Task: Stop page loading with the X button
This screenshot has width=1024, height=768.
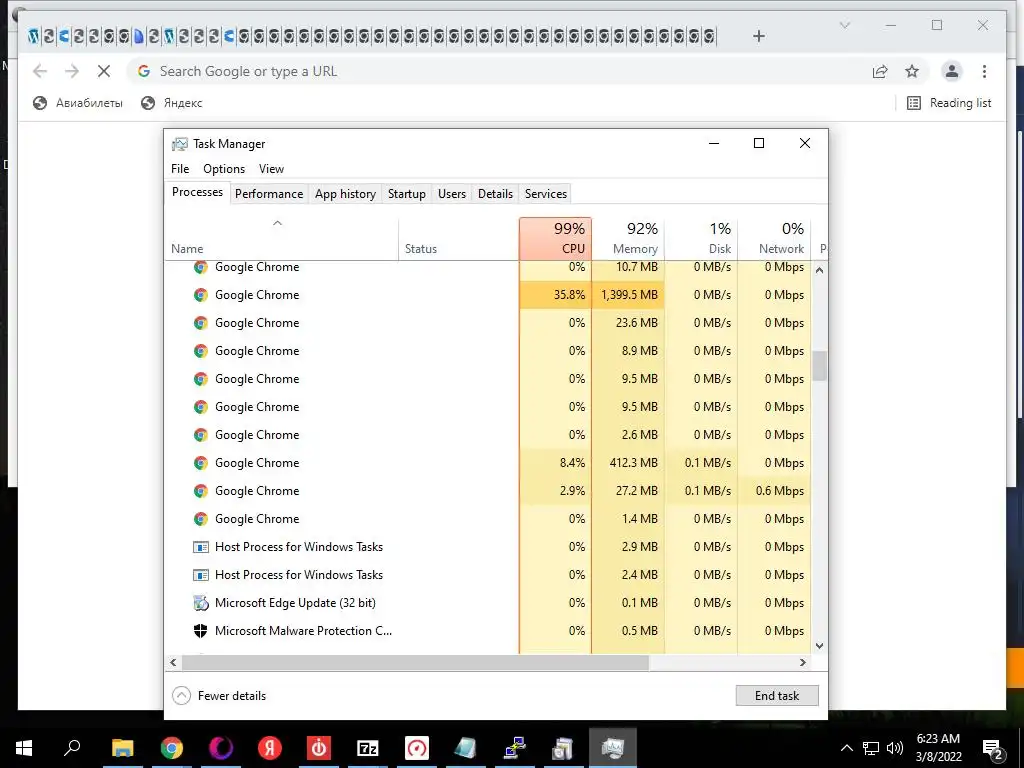Action: [104, 71]
